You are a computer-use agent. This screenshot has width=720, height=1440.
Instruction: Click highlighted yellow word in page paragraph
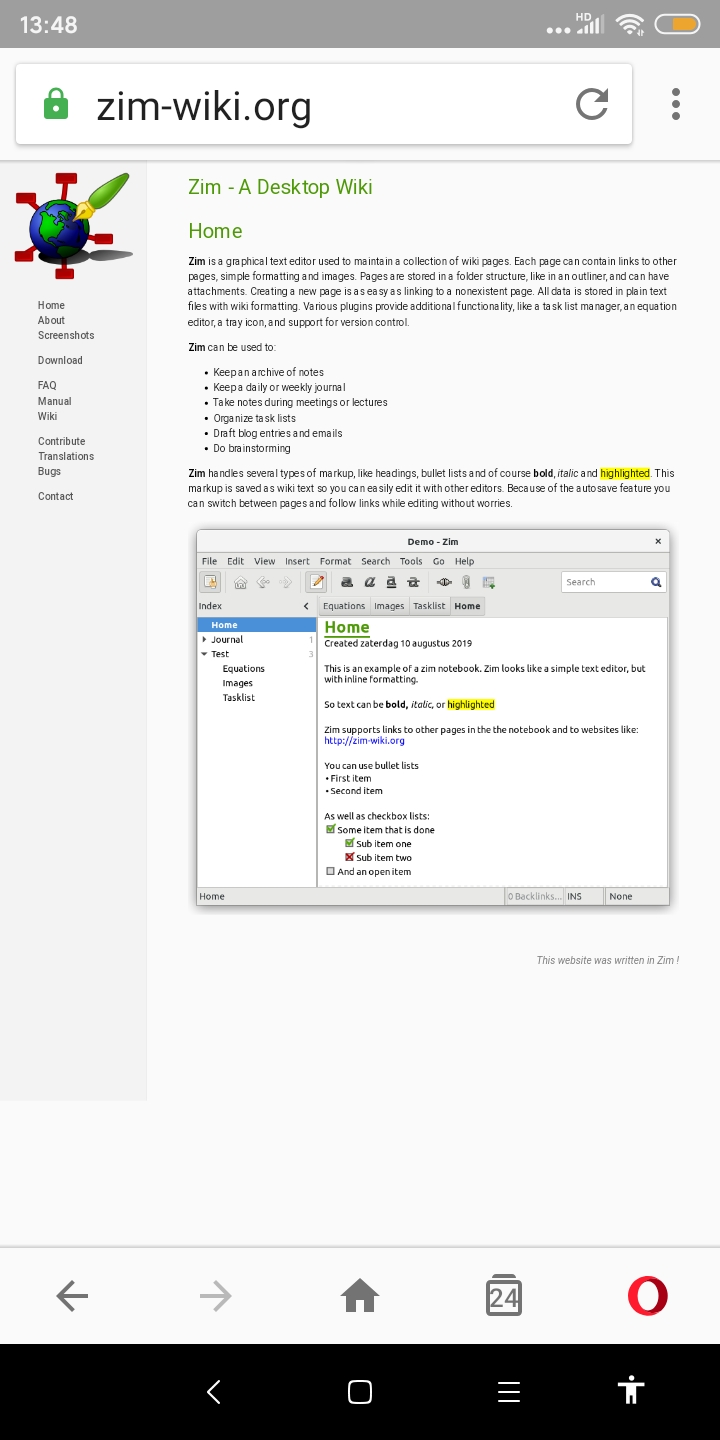[625, 473]
